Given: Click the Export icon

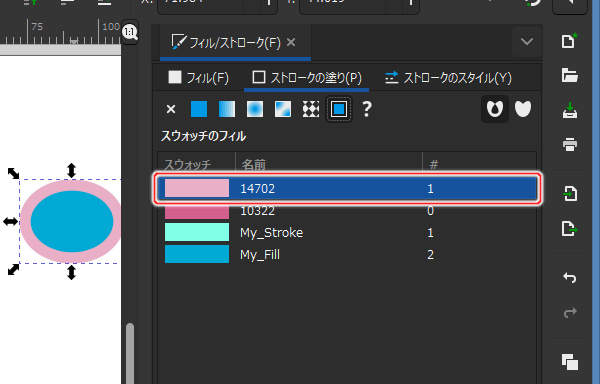Looking at the screenshot, I should pos(570,229).
